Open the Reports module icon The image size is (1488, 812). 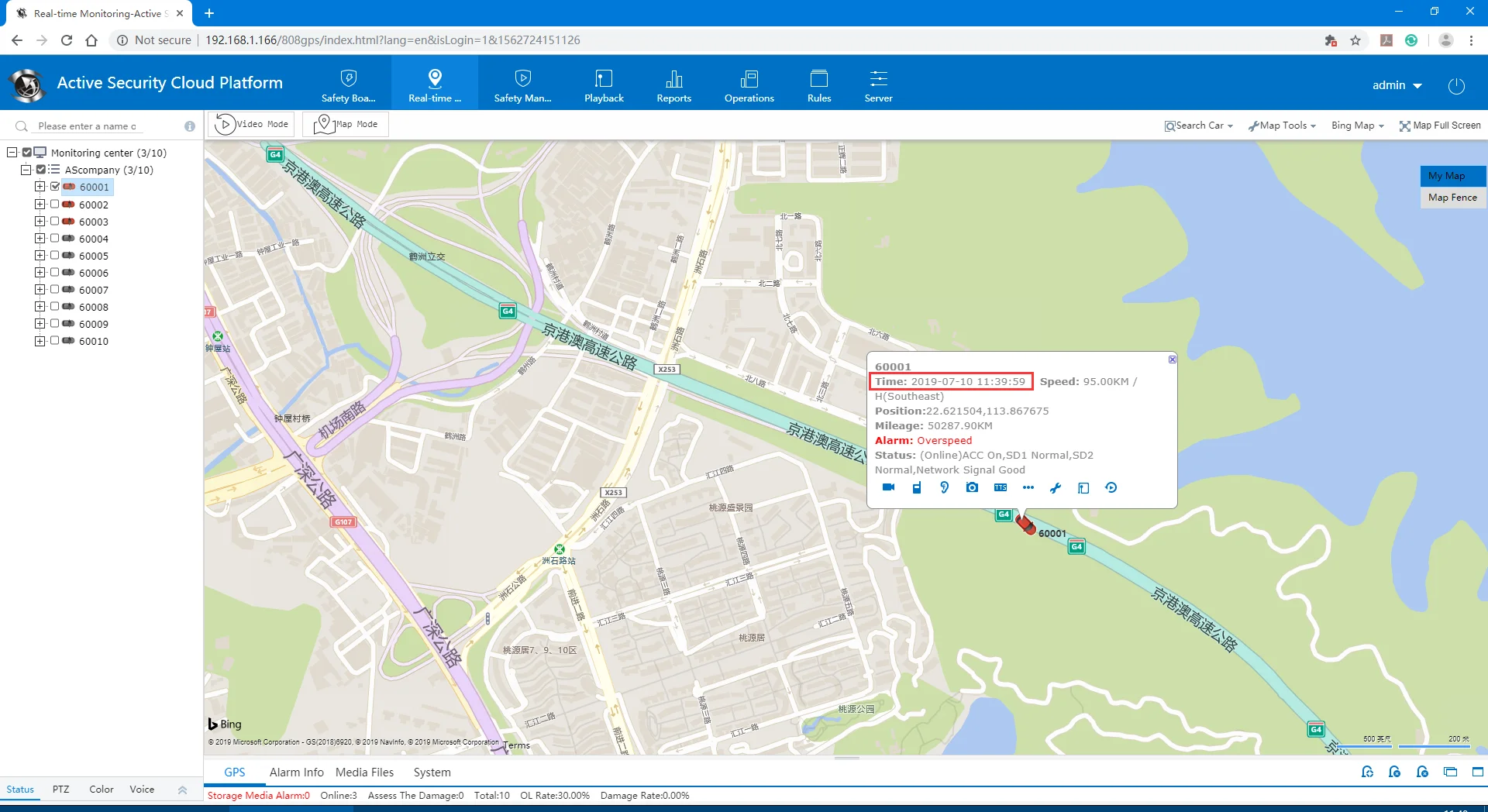673,84
